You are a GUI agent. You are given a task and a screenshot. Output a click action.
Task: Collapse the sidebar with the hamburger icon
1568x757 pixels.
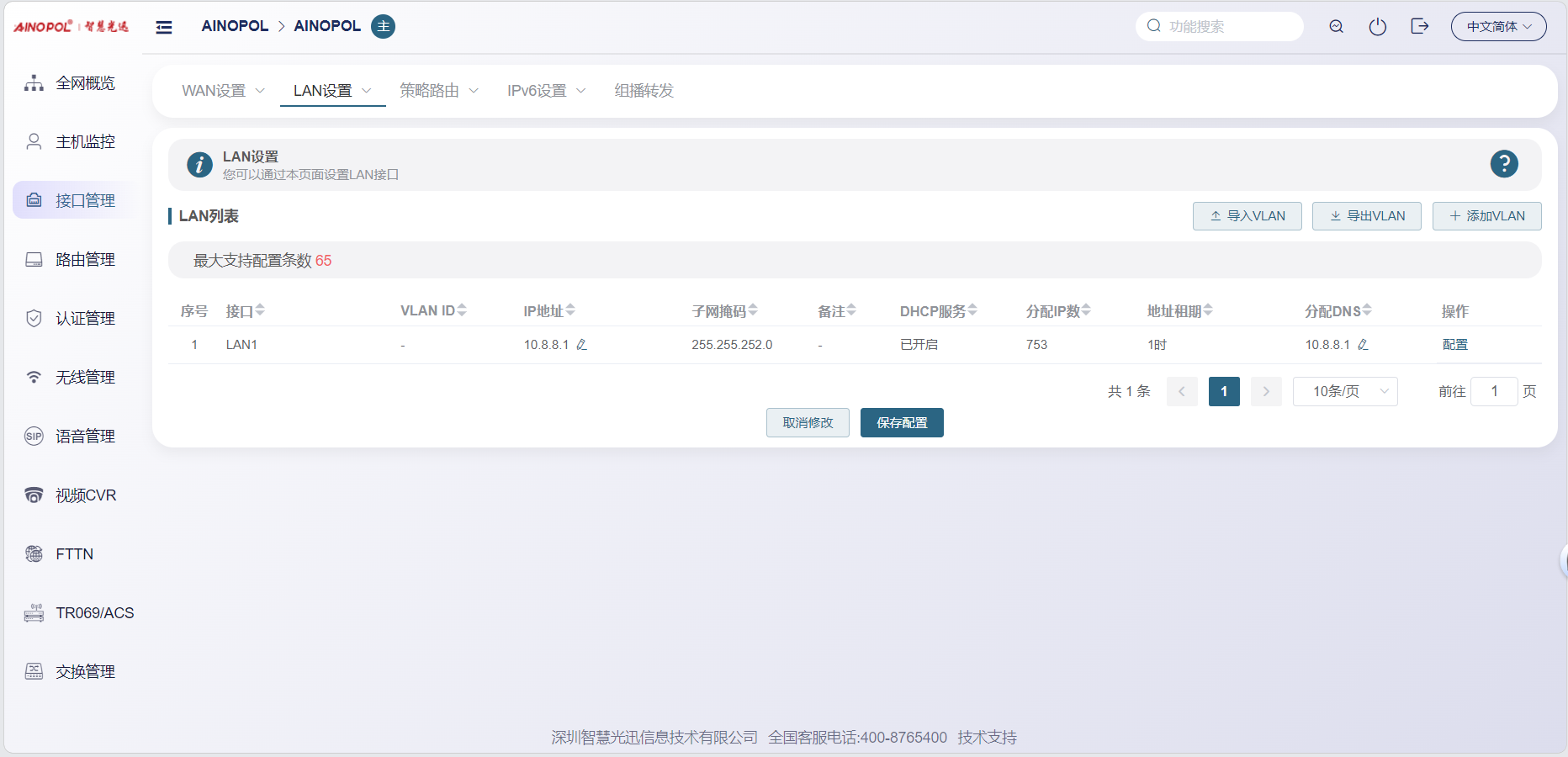pyautogui.click(x=164, y=27)
